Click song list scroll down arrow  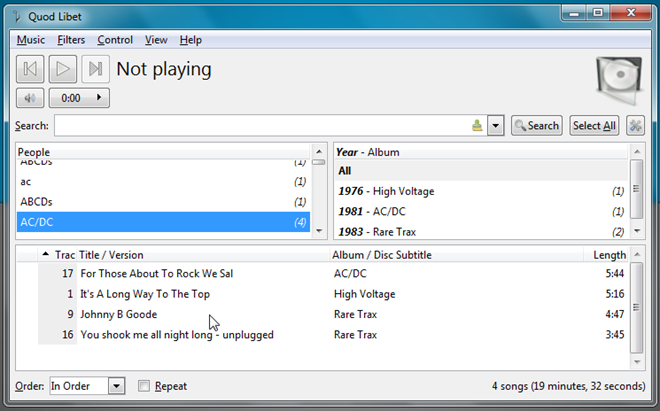(x=637, y=362)
